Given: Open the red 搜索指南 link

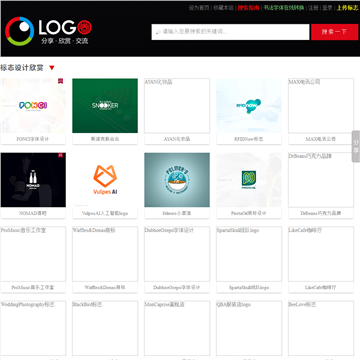Looking at the screenshot, I should click(x=248, y=8).
